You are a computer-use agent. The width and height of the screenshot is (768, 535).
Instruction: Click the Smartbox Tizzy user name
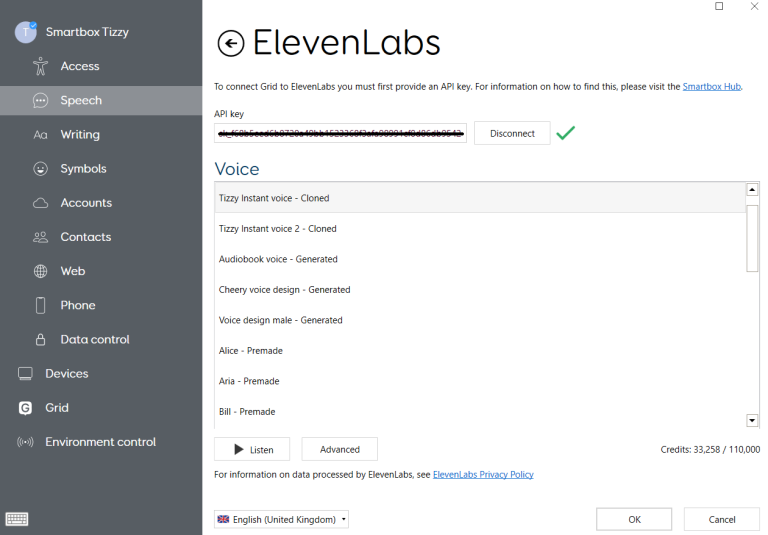click(87, 32)
